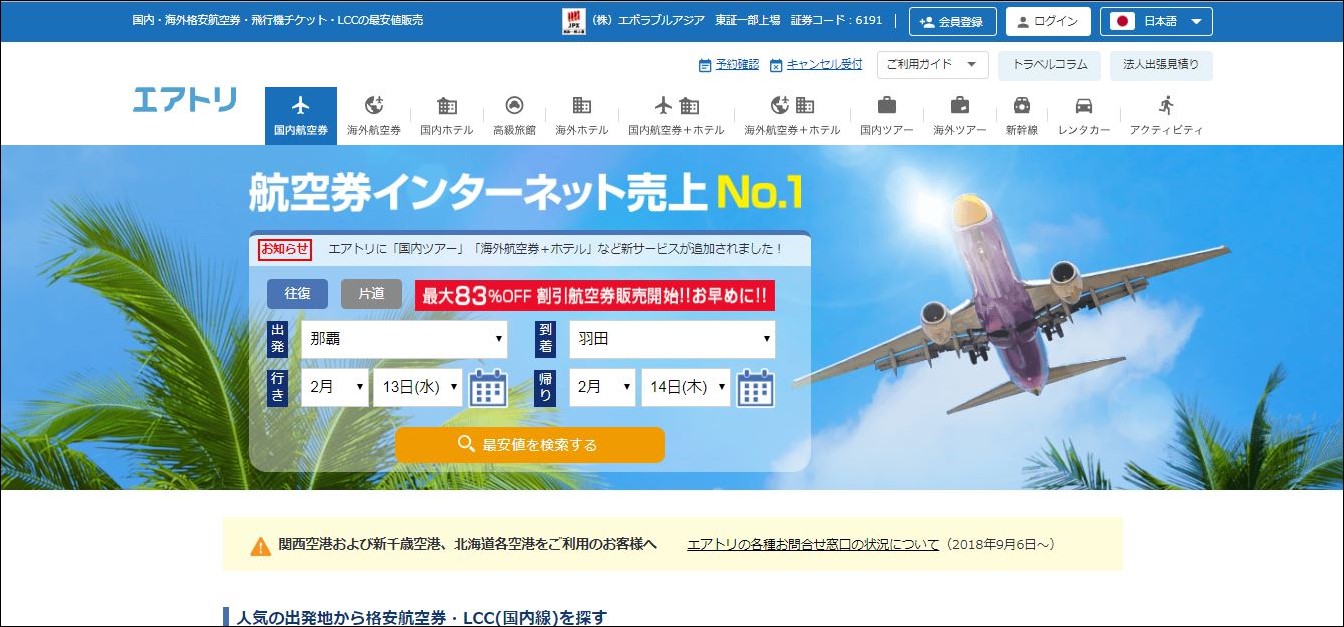This screenshot has width=1344, height=627.
Task: Select the 片道 one-way option
Action: coord(371,294)
